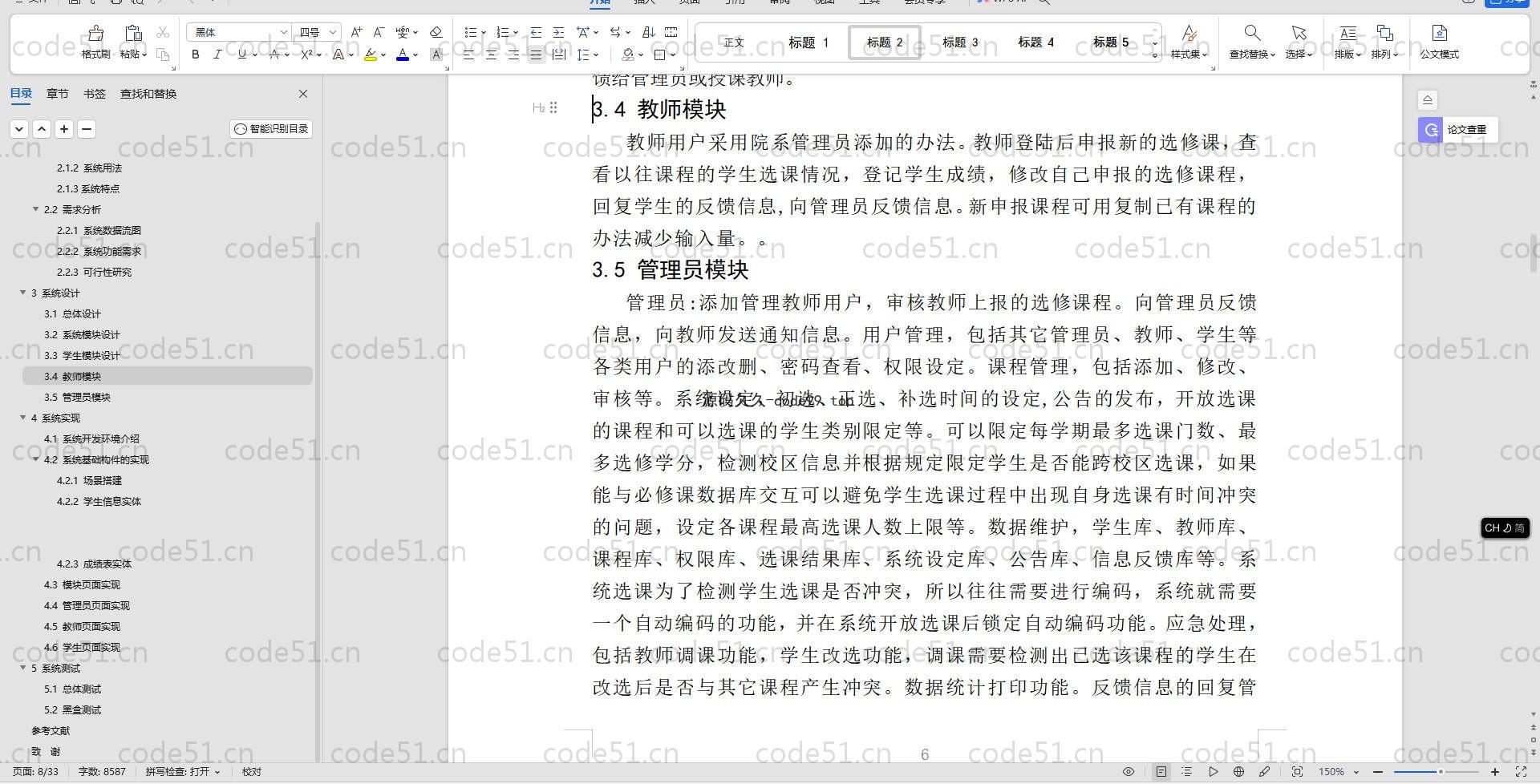The width and height of the screenshot is (1540, 784).
Task: Open the 排版 layout menu
Action: pyautogui.click(x=1347, y=42)
